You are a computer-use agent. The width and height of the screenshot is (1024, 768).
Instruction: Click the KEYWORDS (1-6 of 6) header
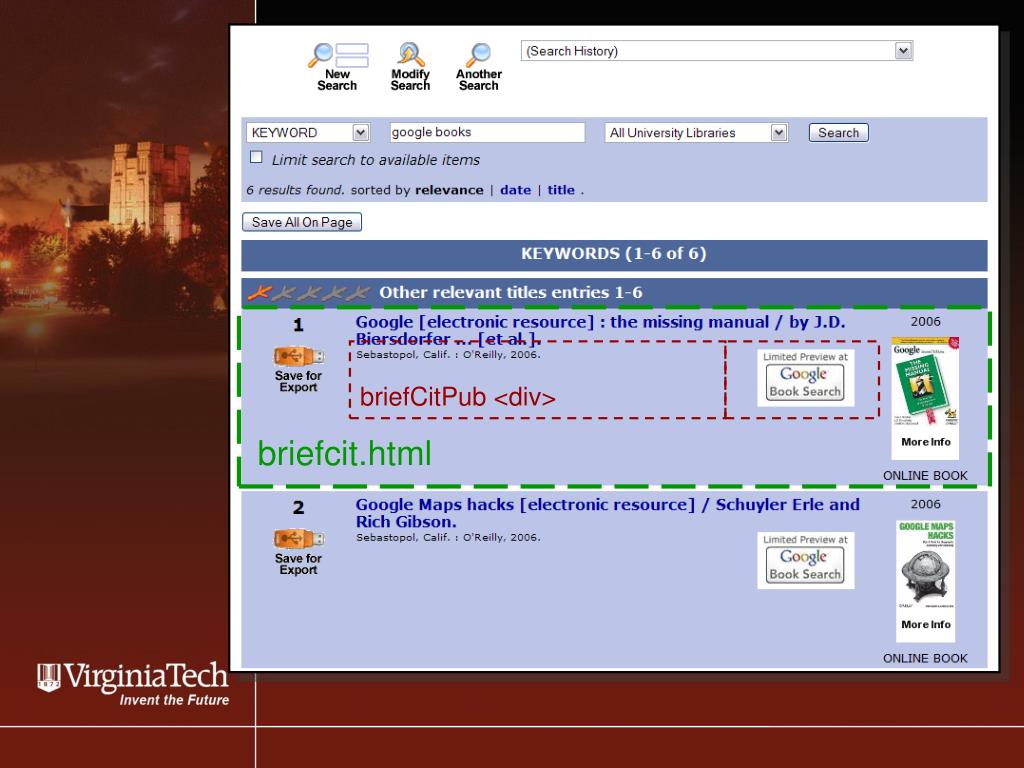pyautogui.click(x=614, y=254)
